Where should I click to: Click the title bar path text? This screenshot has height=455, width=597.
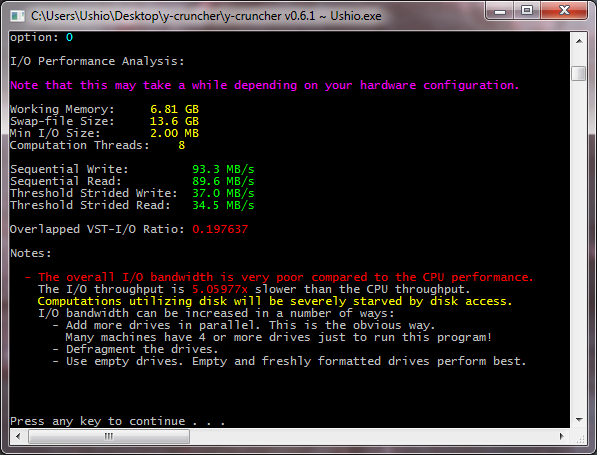(x=206, y=16)
